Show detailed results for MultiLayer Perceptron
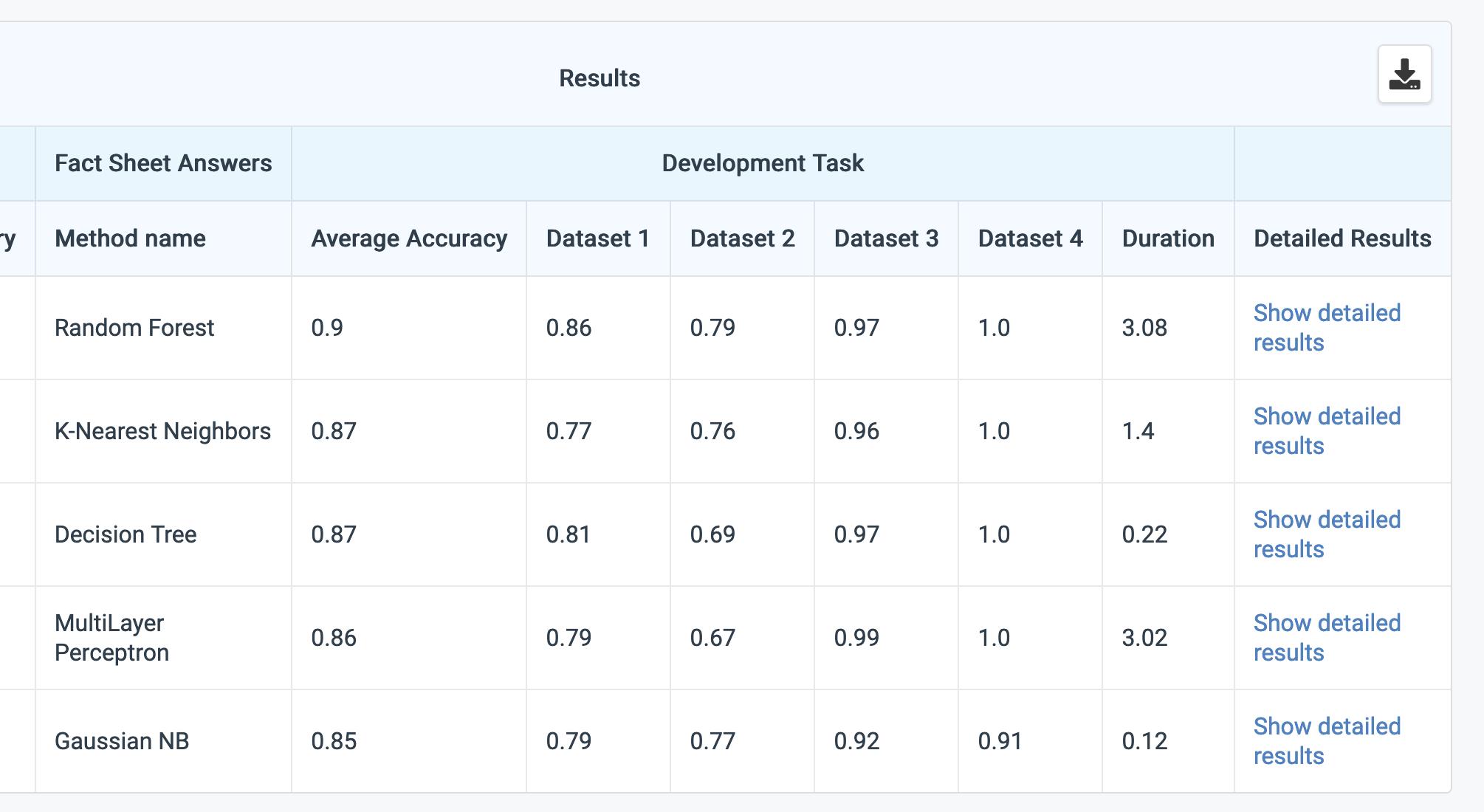This screenshot has width=1484, height=812. tap(1326, 638)
